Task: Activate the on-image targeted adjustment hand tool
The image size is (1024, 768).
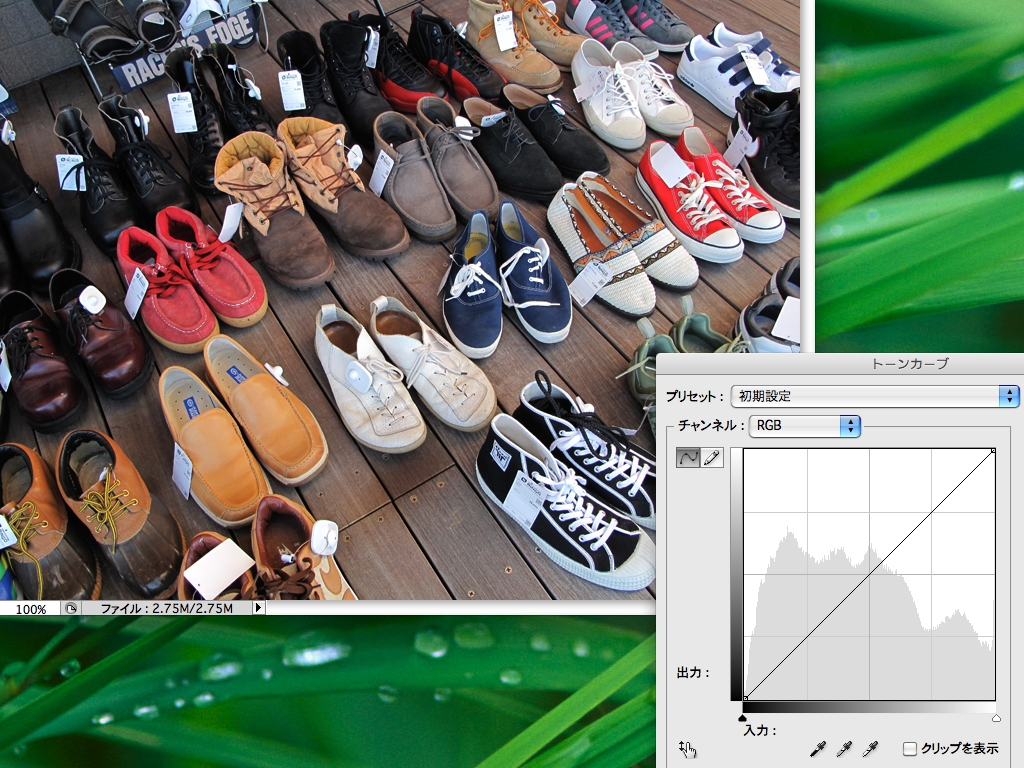Action: coord(687,749)
